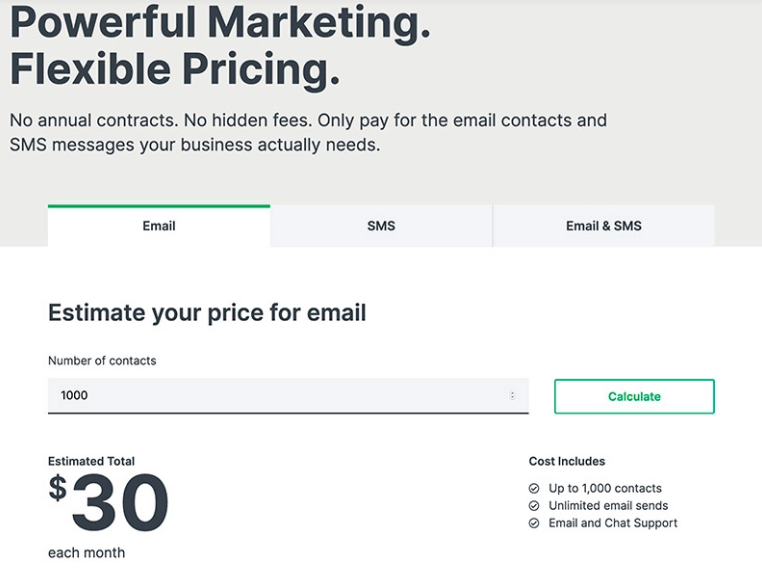Click the checkmark icon beside Email and Chat Support
Image resolution: width=762 pixels, height=584 pixels.
(x=534, y=523)
